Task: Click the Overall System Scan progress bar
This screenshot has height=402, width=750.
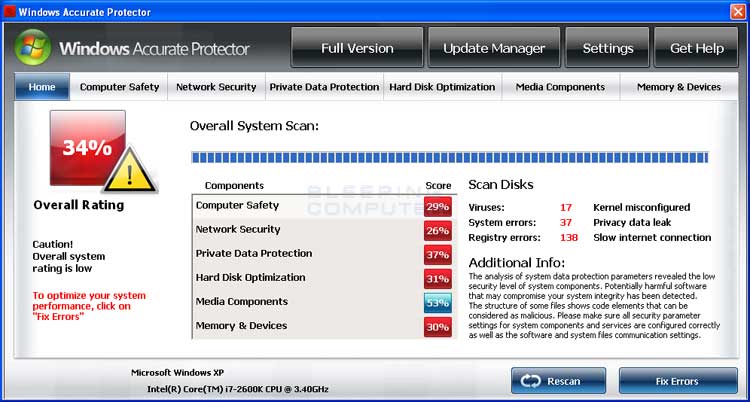Action: click(450, 157)
